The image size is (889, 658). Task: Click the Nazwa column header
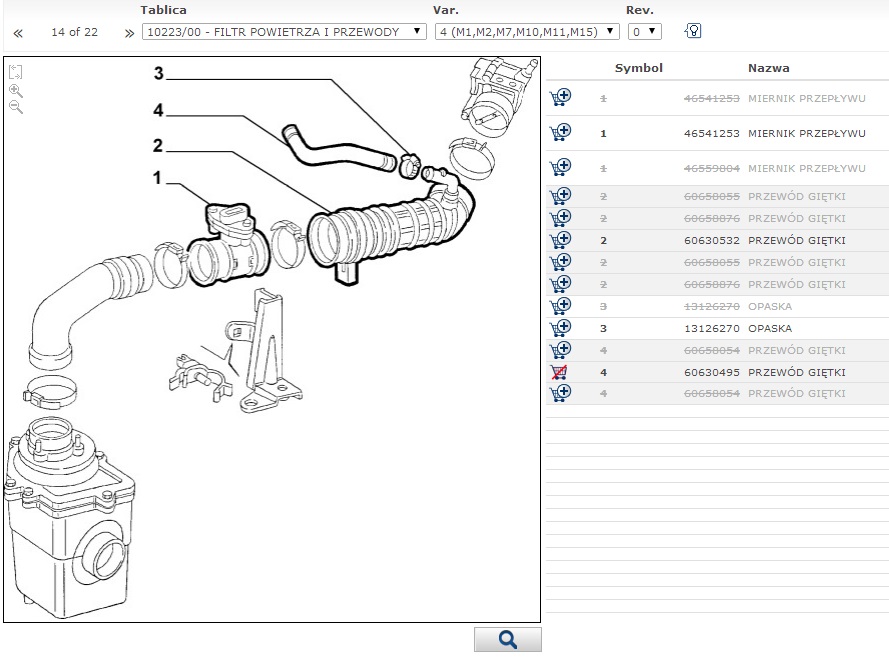tap(768, 68)
